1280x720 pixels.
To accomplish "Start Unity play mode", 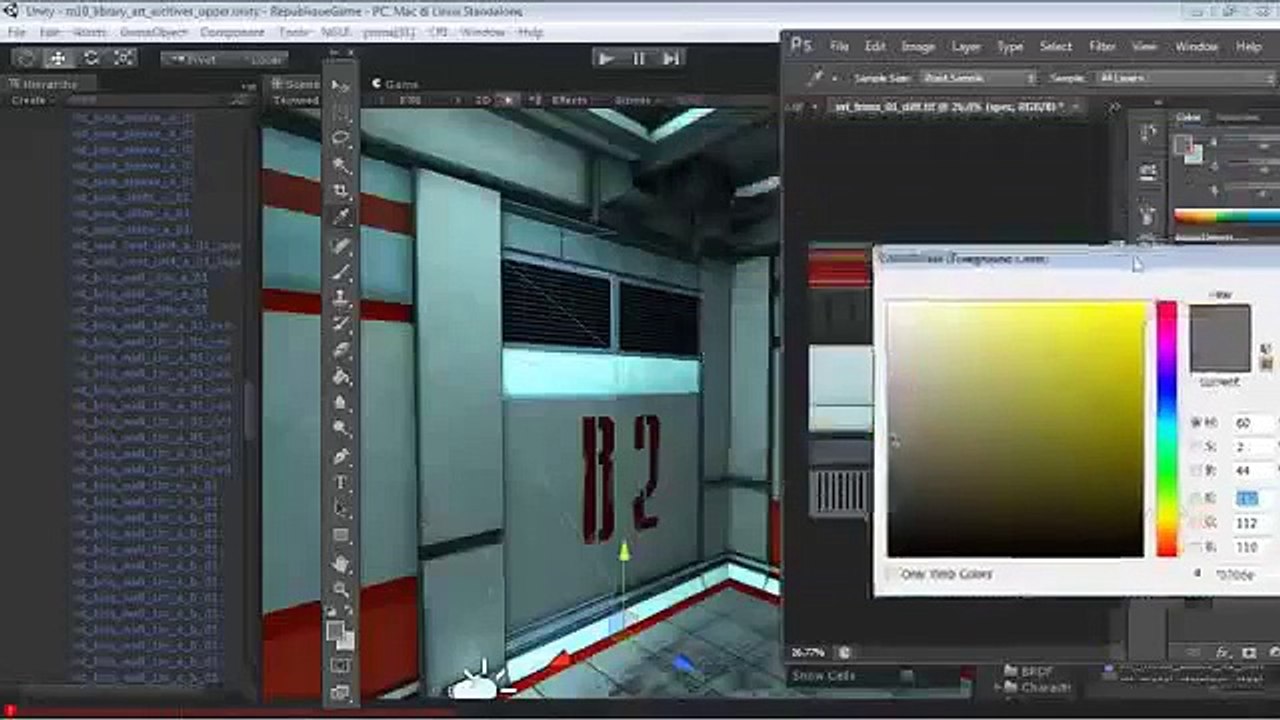I will click(x=607, y=59).
